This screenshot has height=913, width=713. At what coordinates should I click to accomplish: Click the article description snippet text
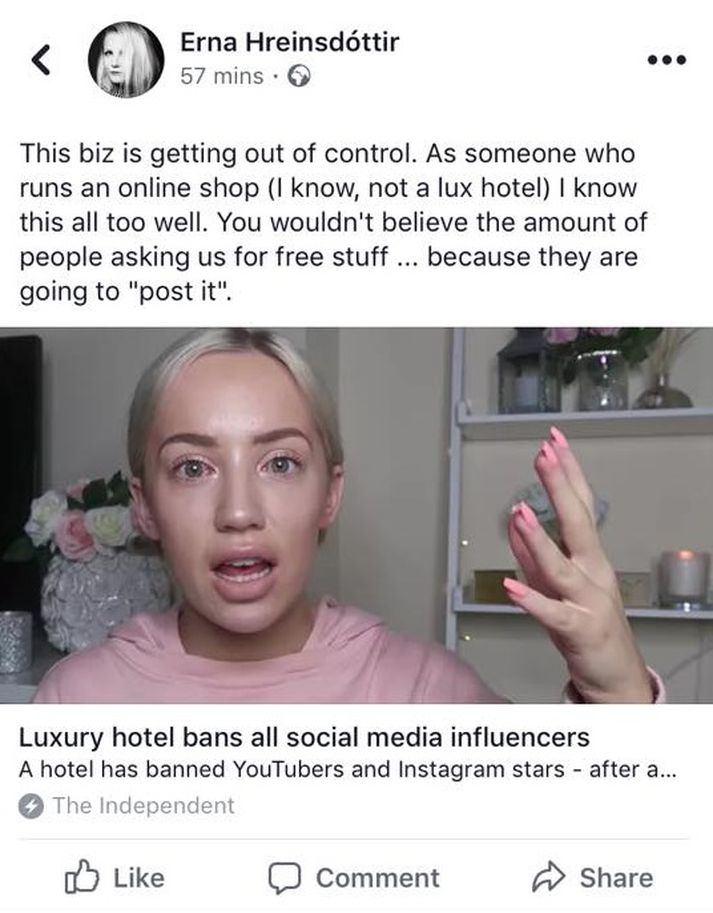tap(348, 770)
